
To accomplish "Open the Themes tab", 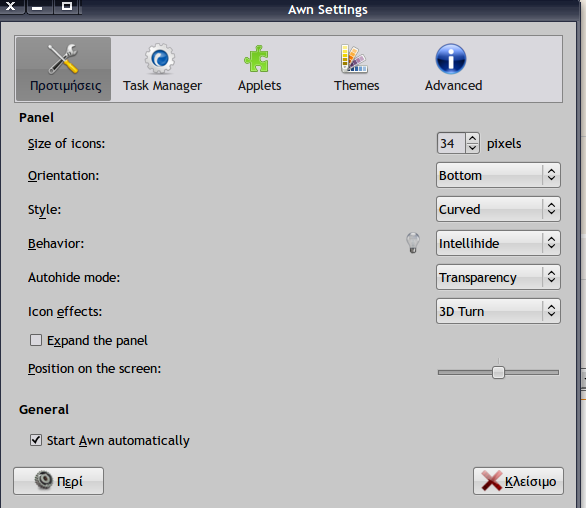I will 356,69.
